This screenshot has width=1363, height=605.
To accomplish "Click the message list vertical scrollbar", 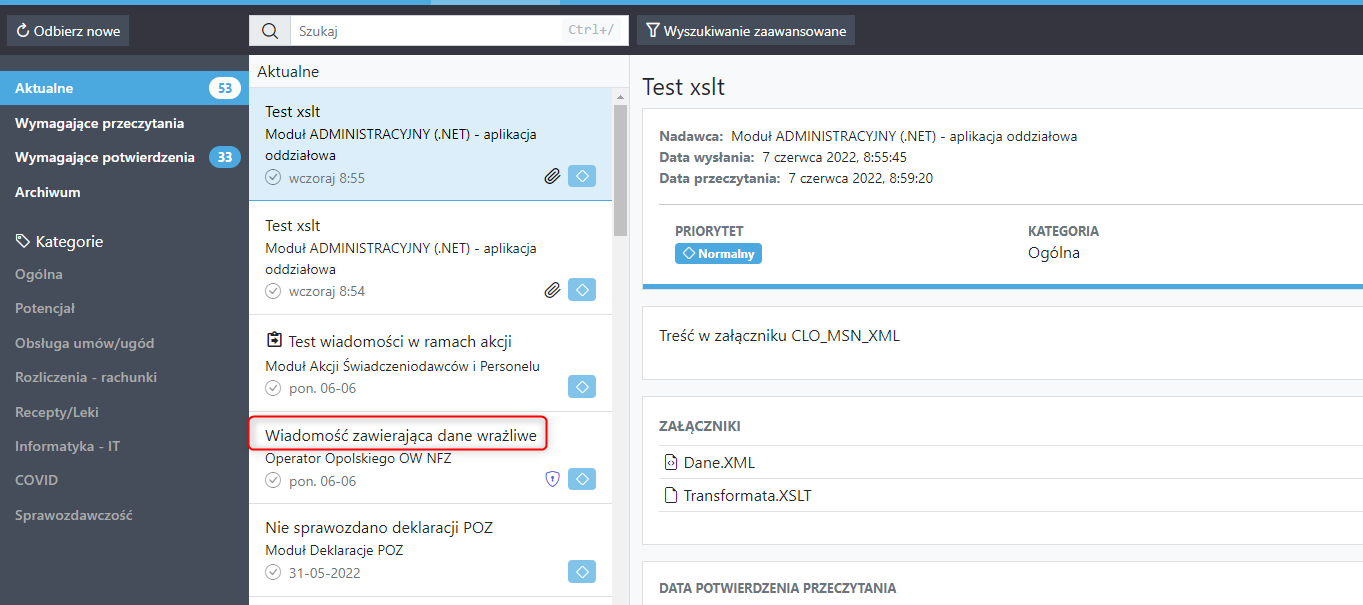I will [620, 170].
